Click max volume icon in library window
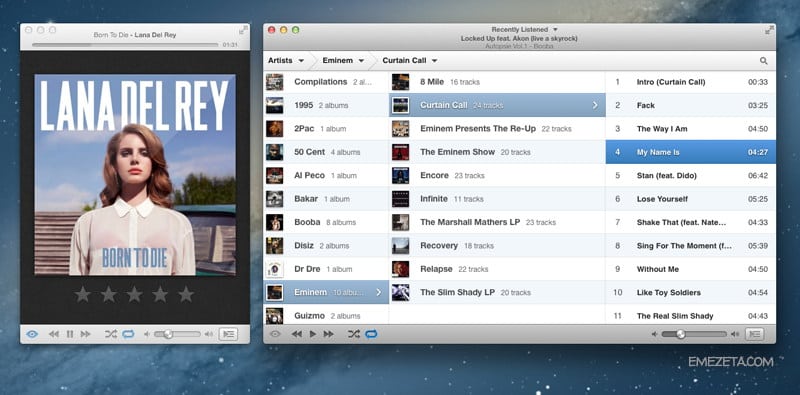 [735, 334]
